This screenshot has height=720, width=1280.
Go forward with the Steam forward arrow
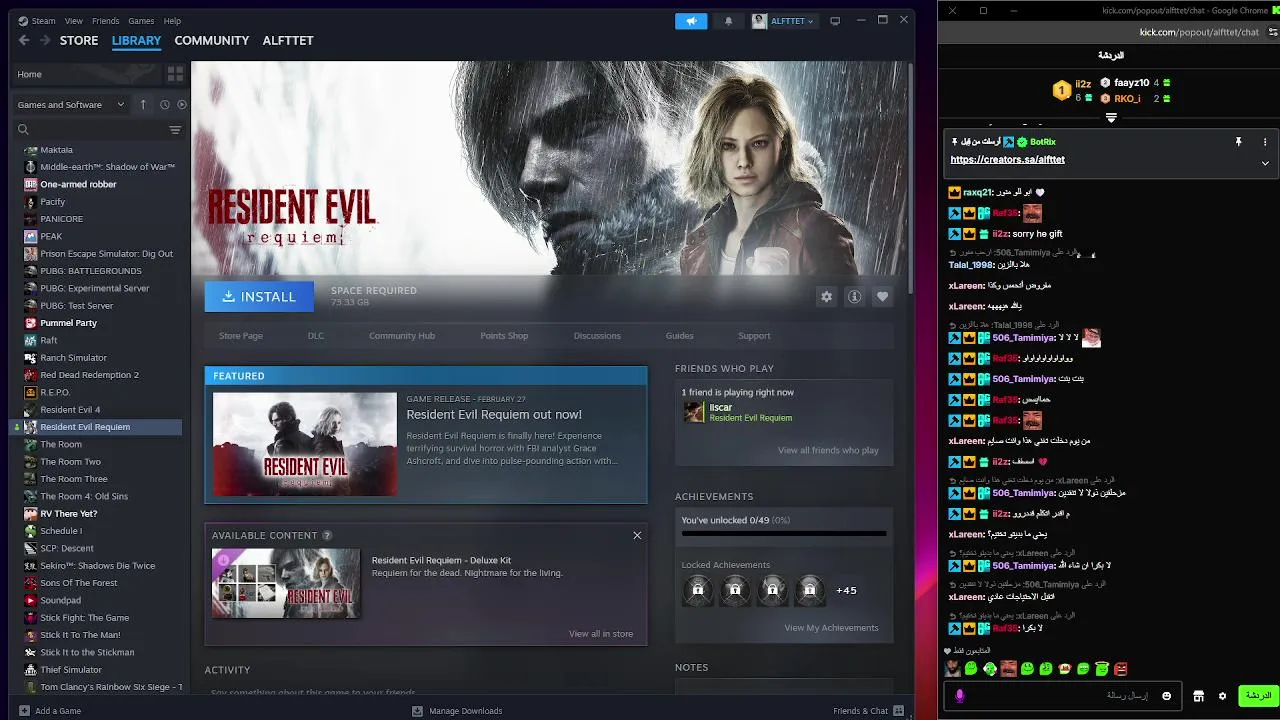[x=45, y=40]
